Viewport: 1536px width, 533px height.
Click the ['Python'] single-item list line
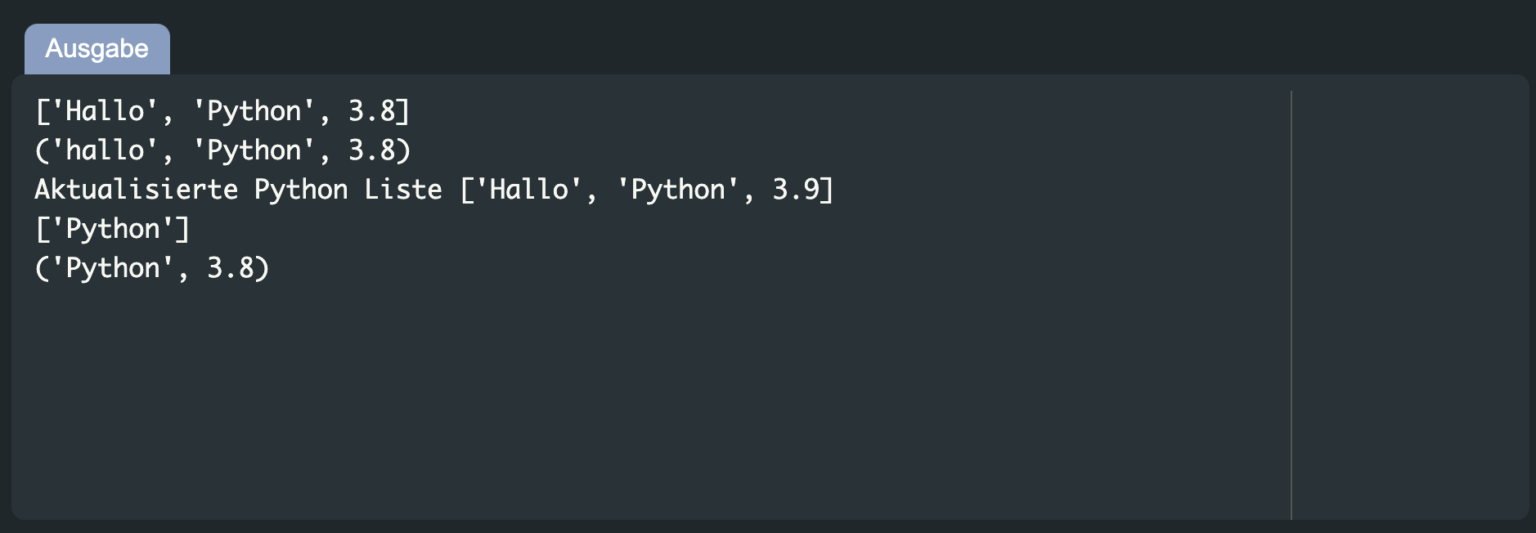(x=112, y=229)
